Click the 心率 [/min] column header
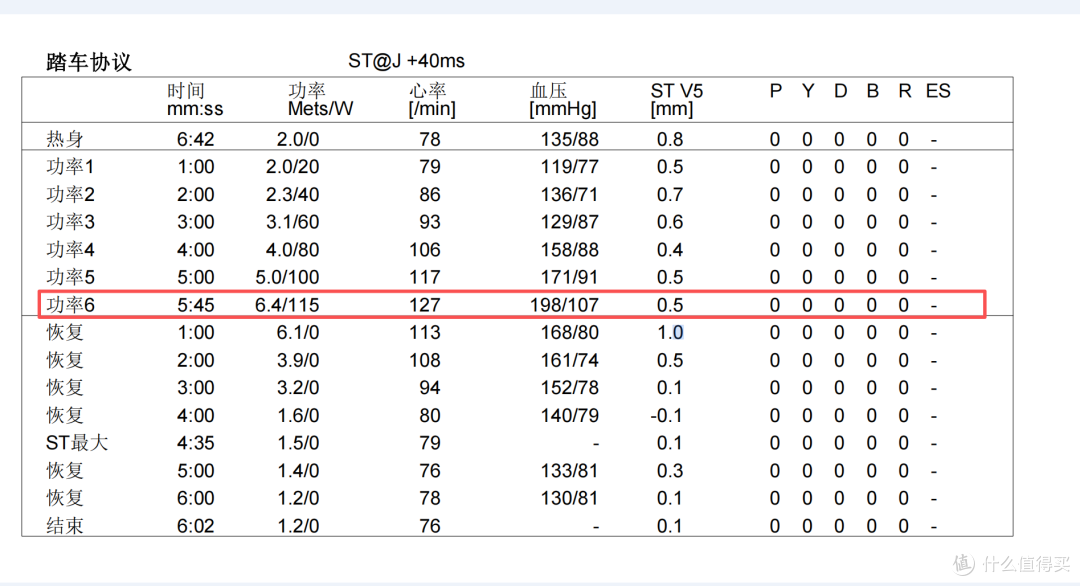 point(432,100)
